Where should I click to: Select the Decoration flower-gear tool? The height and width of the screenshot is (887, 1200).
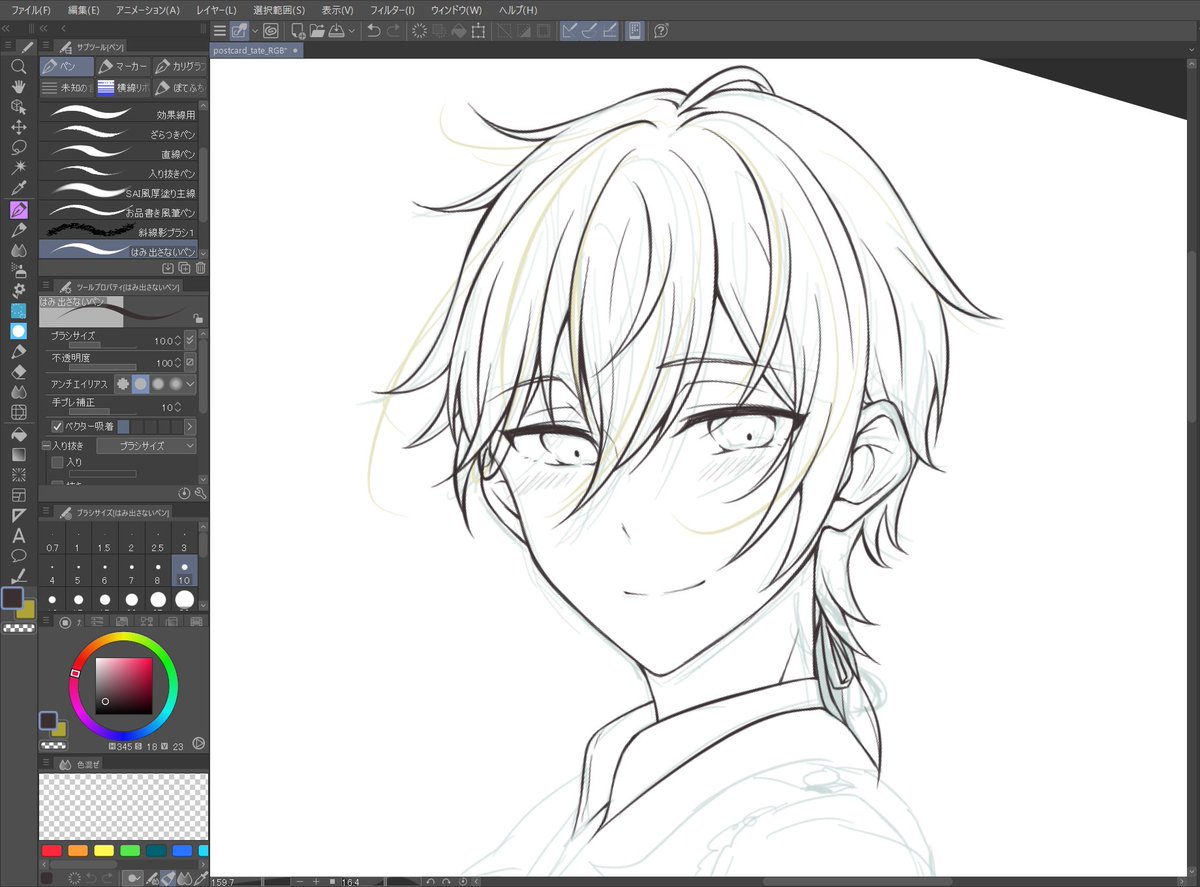click(18, 290)
